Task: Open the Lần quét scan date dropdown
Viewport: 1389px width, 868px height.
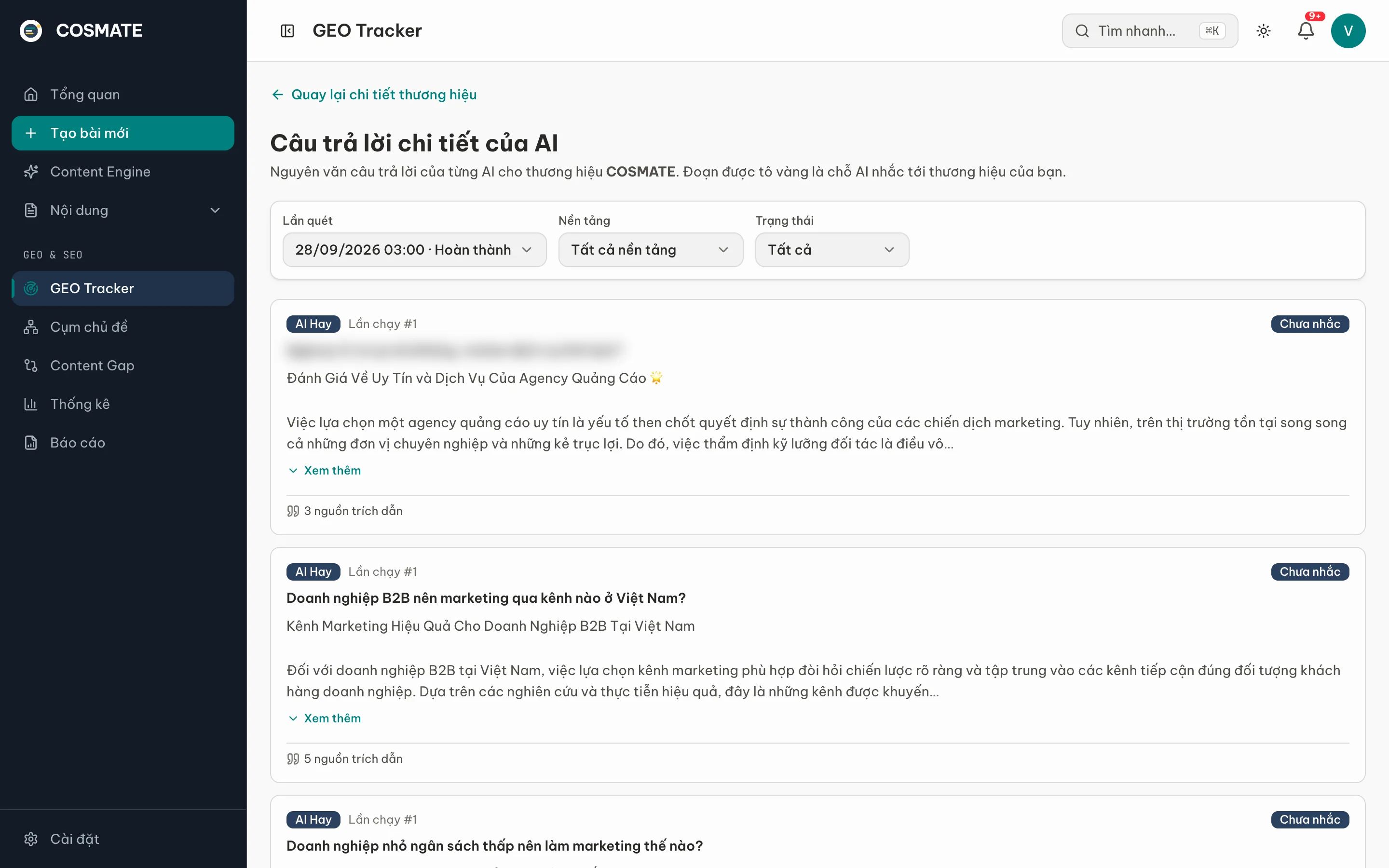Action: coord(414,250)
